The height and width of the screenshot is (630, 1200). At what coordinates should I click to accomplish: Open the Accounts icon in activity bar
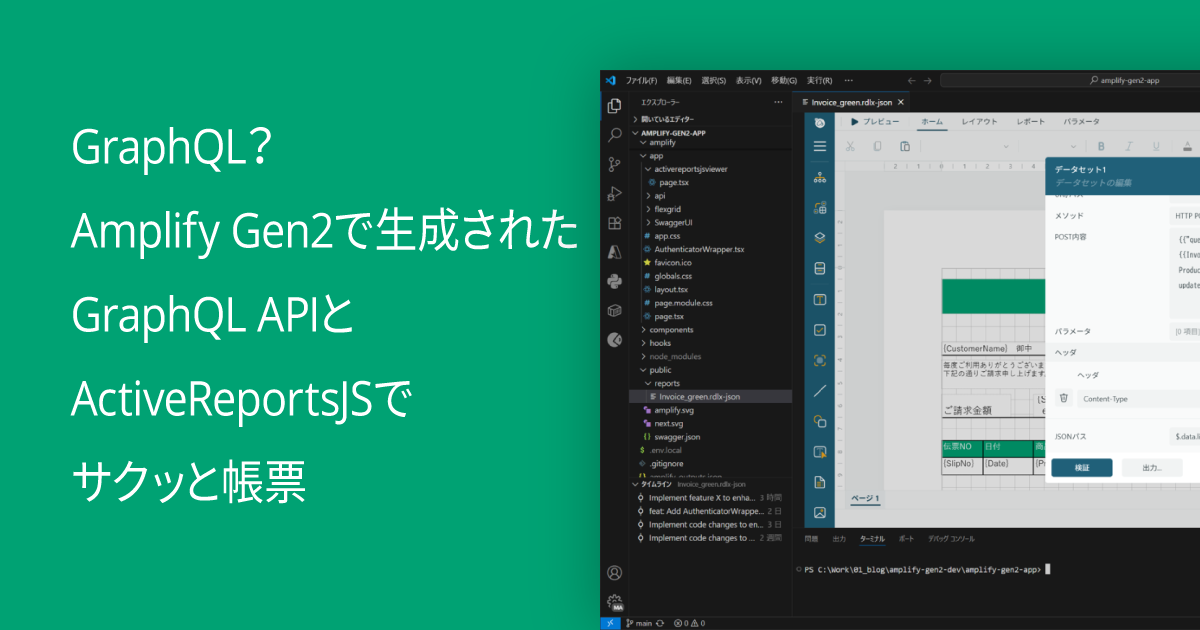[x=615, y=573]
